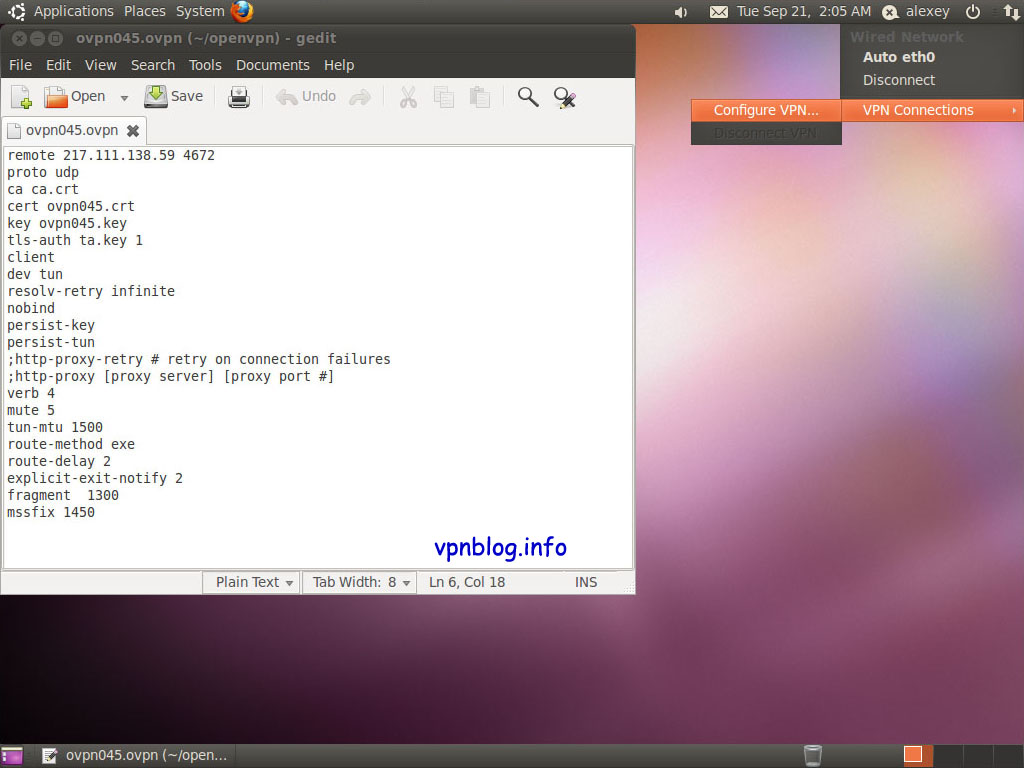Click the 'fragment 1300' line

63,495
